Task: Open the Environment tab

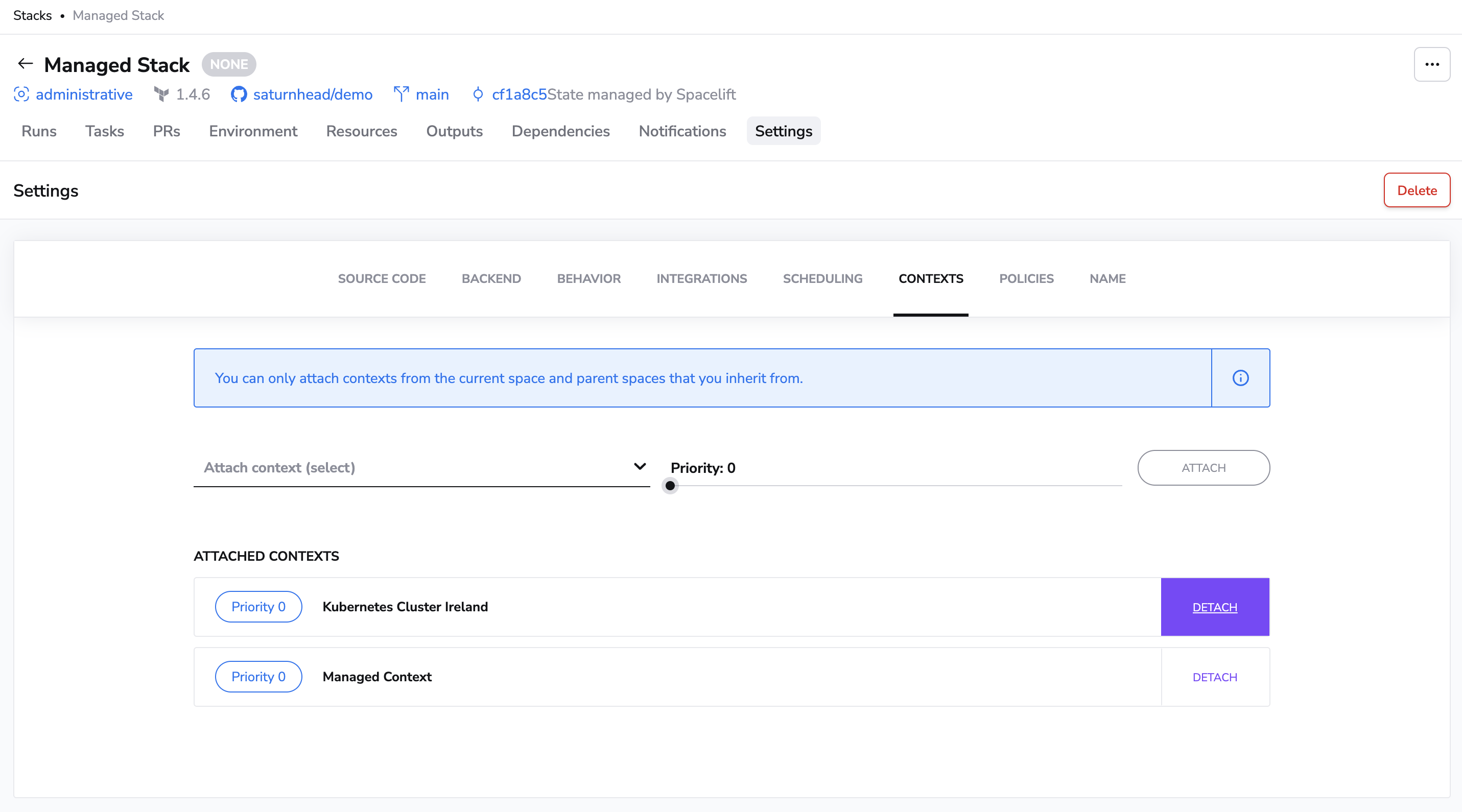Action: coord(252,131)
